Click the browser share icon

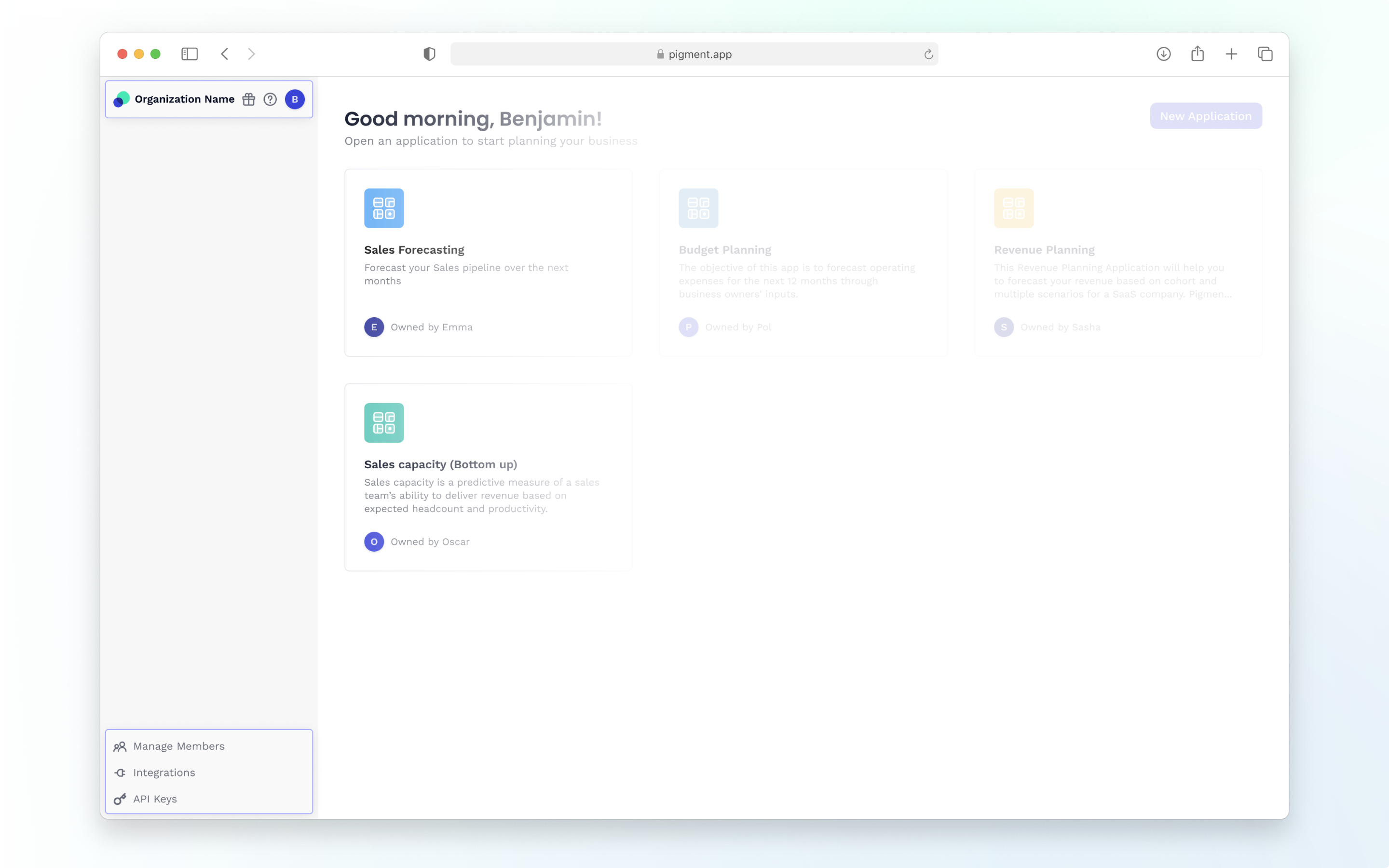pos(1198,54)
